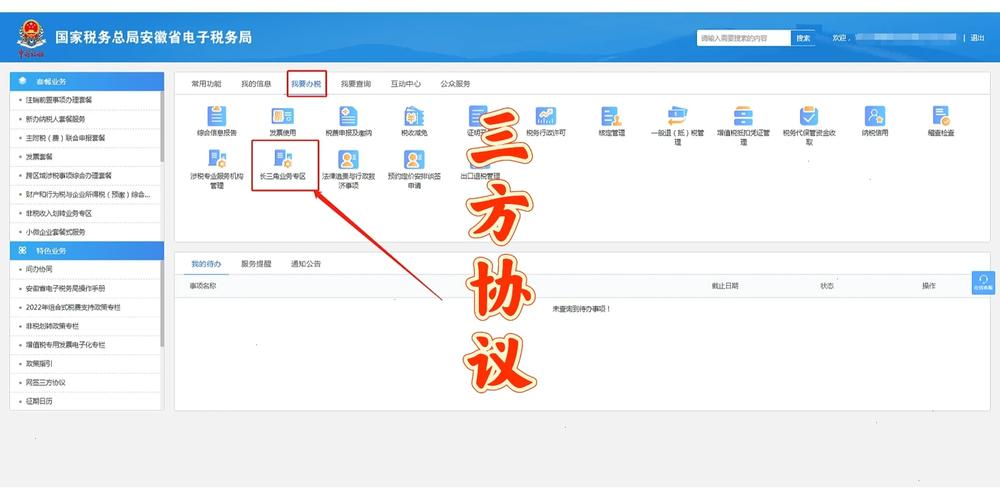The height and width of the screenshot is (500, 1000).
Task: Open 综合信息报告 icon
Action: click(x=217, y=116)
